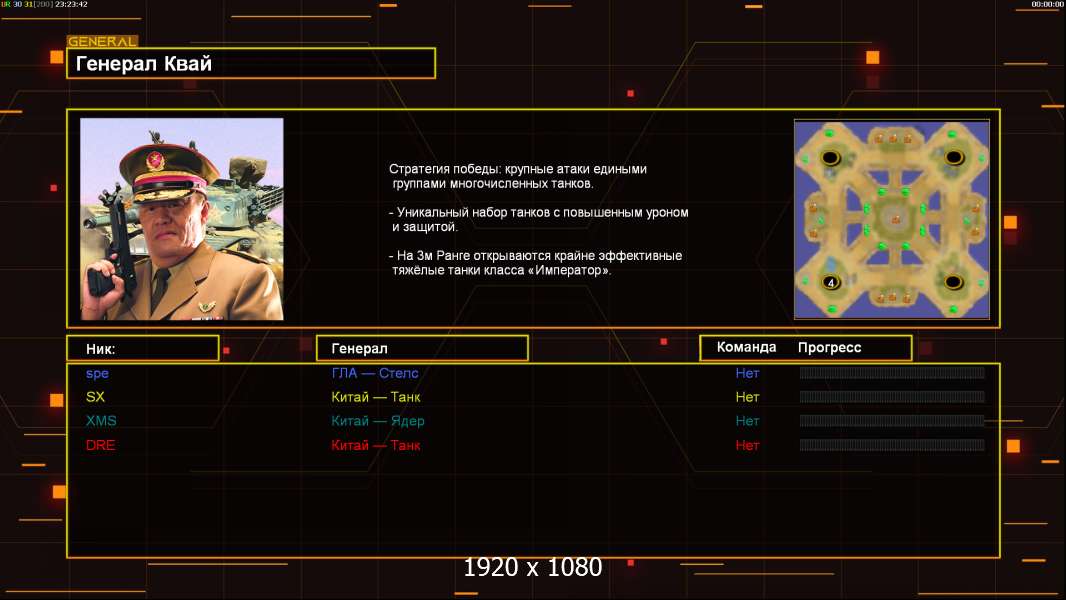Click team value 'Нет' for DRE
The image size is (1066, 600).
click(x=747, y=445)
